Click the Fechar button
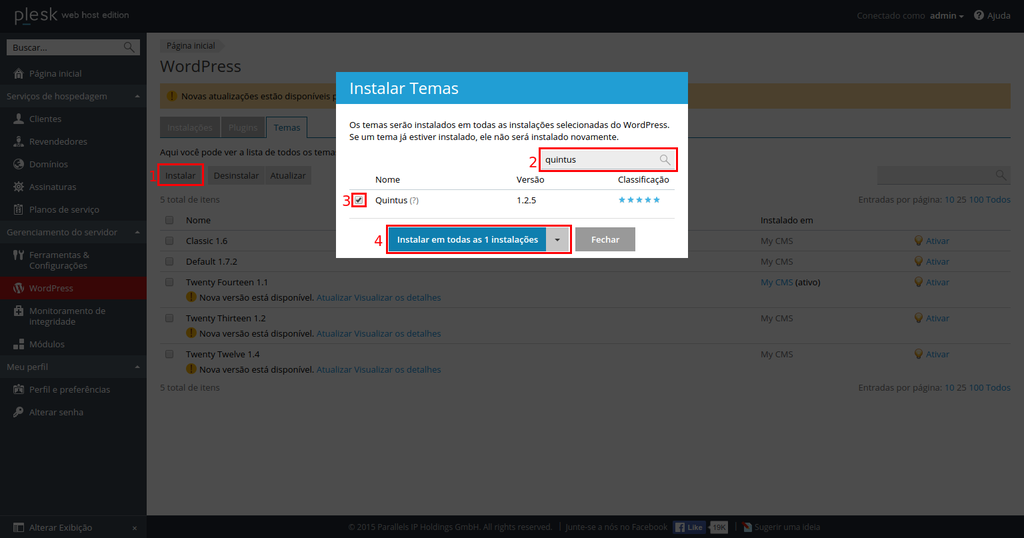Viewport: 1024px width, 538px height. pyautogui.click(x=604, y=240)
